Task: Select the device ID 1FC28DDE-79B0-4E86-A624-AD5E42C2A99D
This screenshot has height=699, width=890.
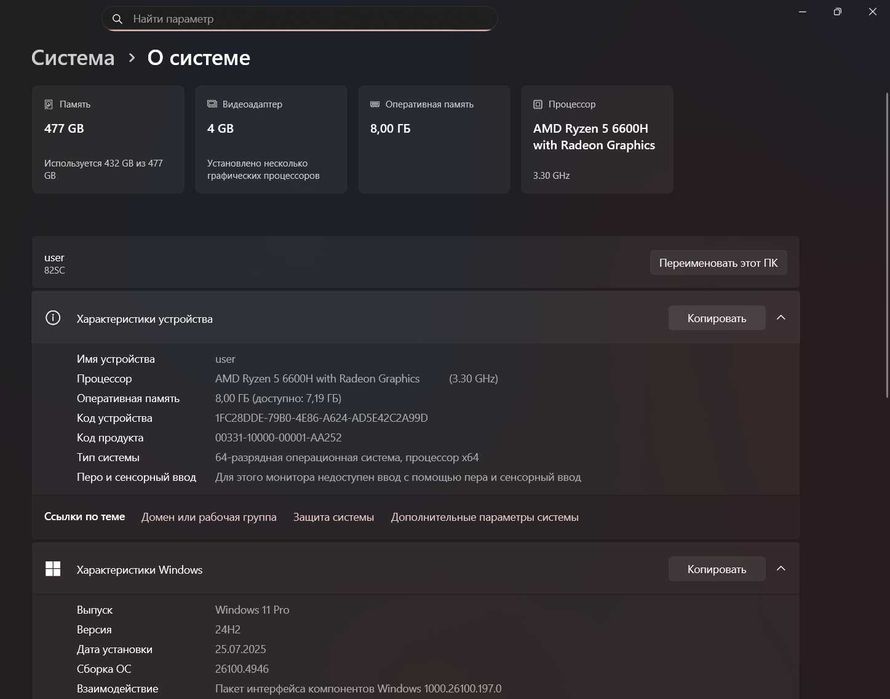Action: (x=321, y=418)
